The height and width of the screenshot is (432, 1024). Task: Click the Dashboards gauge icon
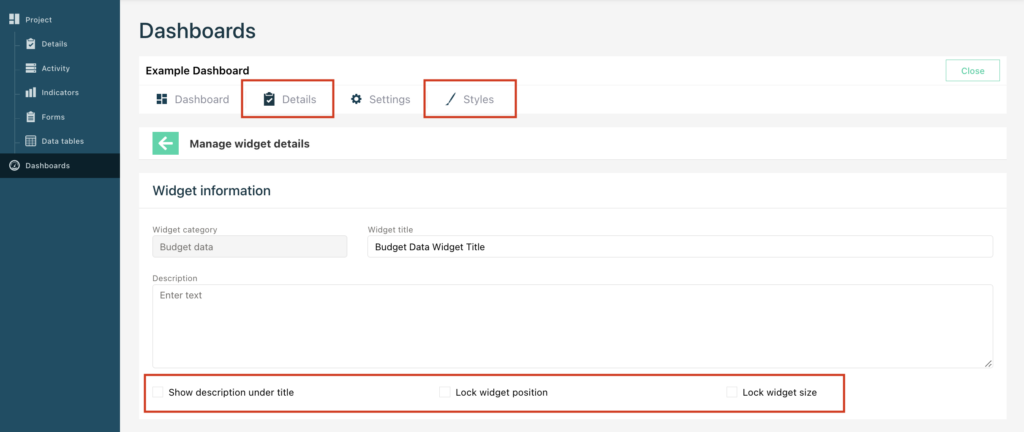click(14, 166)
